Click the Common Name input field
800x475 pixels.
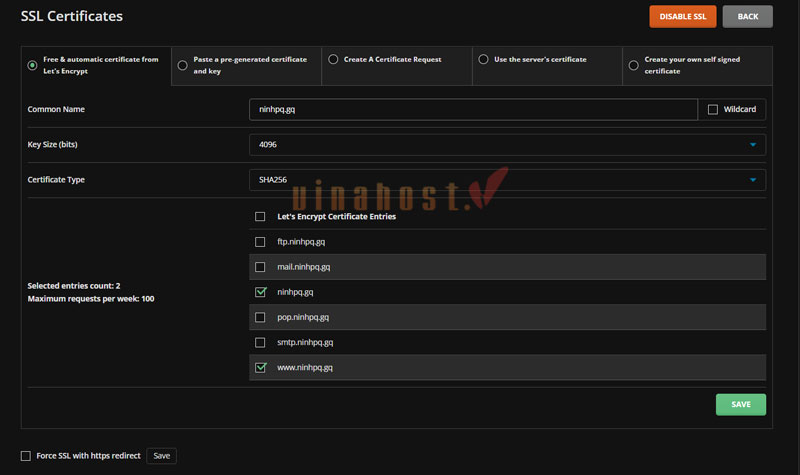[472, 109]
